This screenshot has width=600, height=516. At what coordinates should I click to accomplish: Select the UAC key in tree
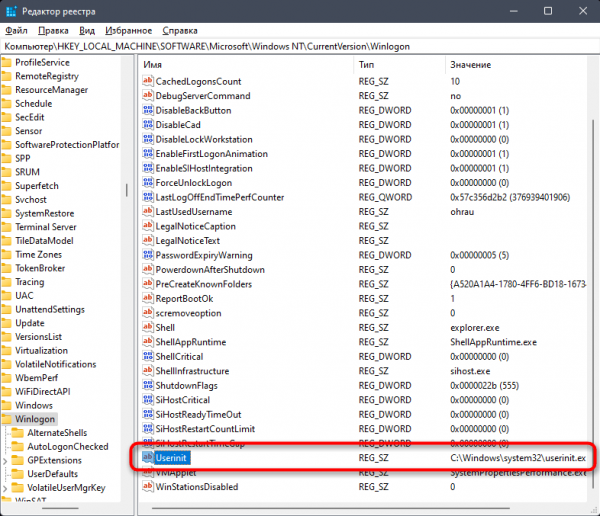click(24, 296)
